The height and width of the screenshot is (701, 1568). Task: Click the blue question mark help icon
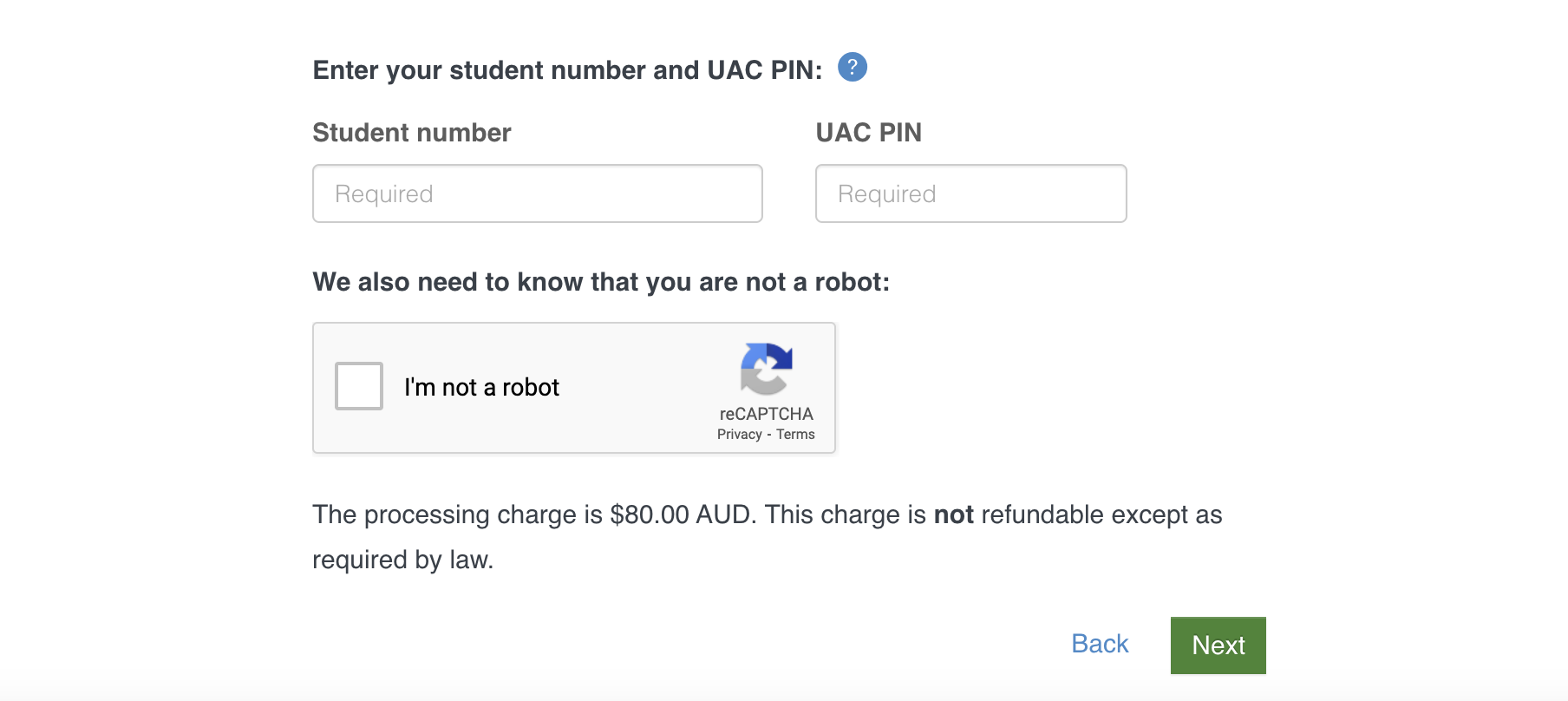point(852,67)
